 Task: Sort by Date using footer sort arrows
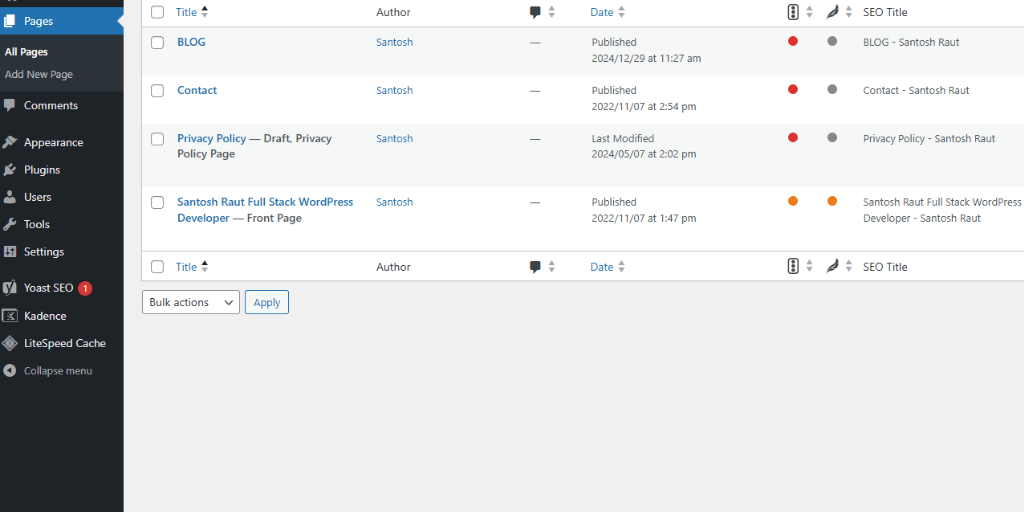pyautogui.click(x=621, y=266)
